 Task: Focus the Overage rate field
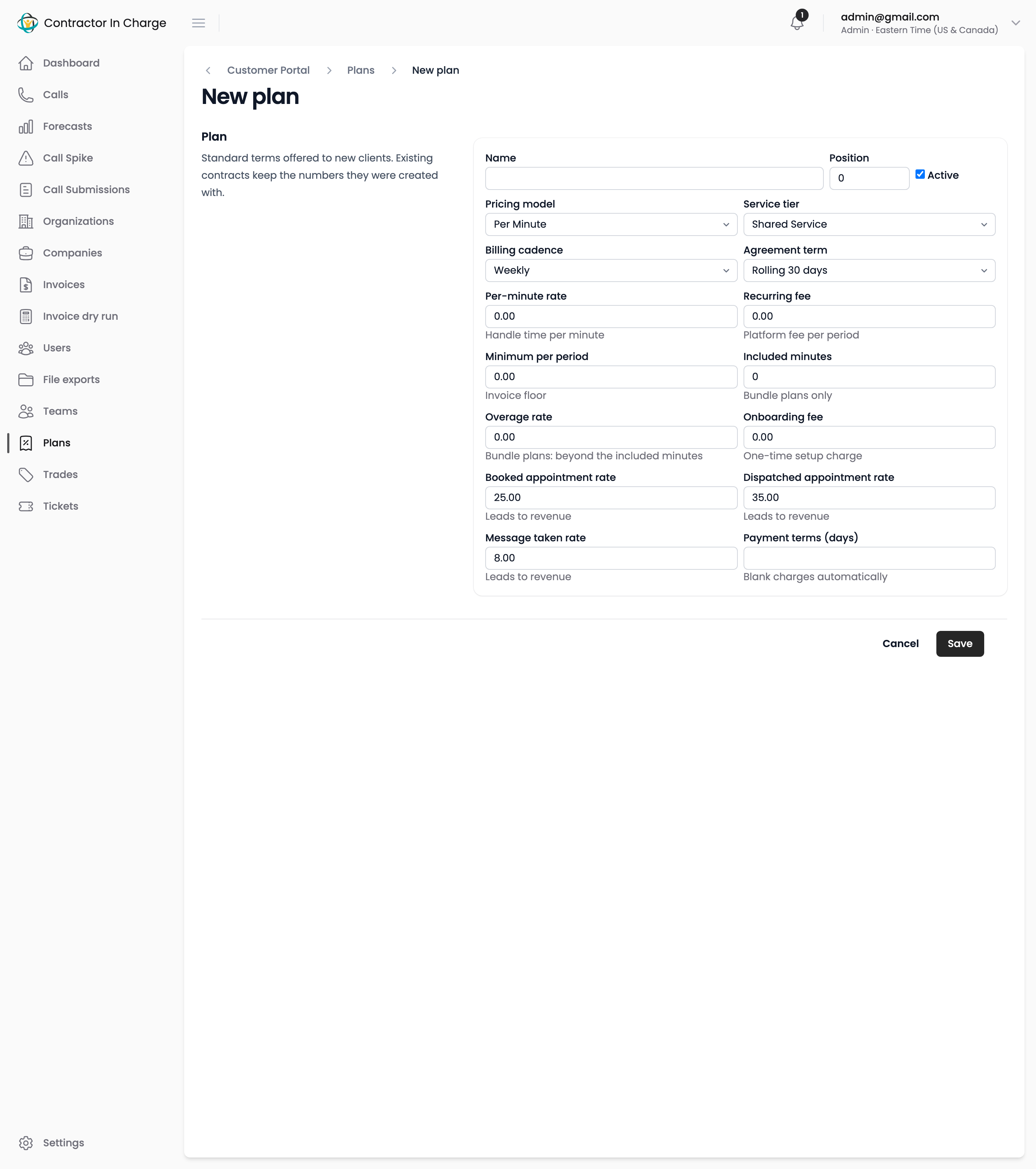(x=611, y=437)
